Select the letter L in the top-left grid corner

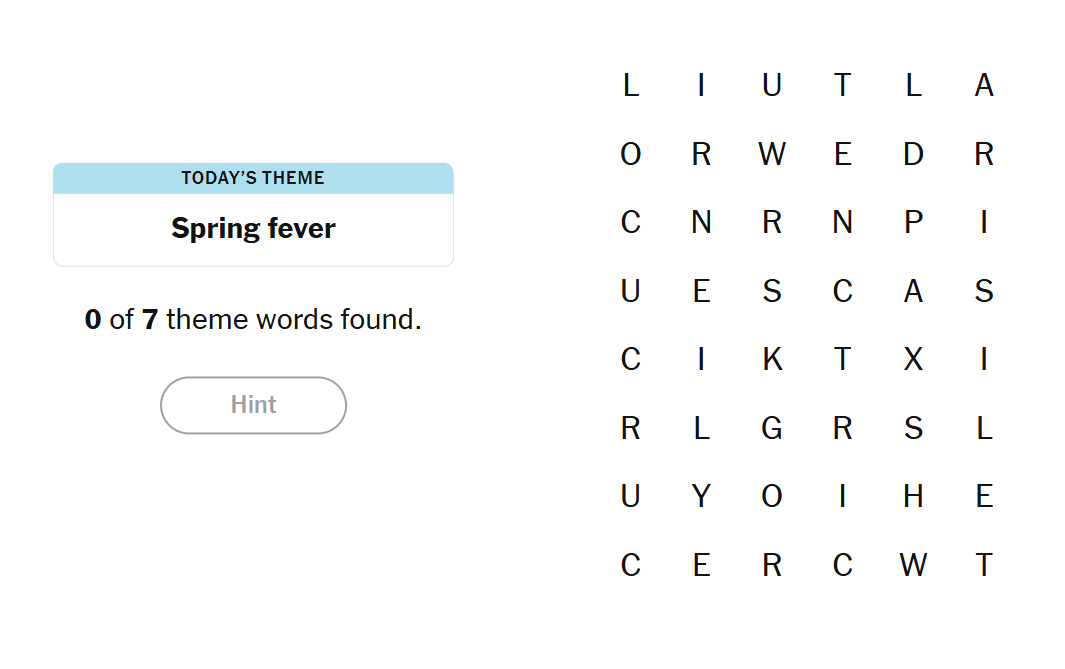[x=631, y=86]
